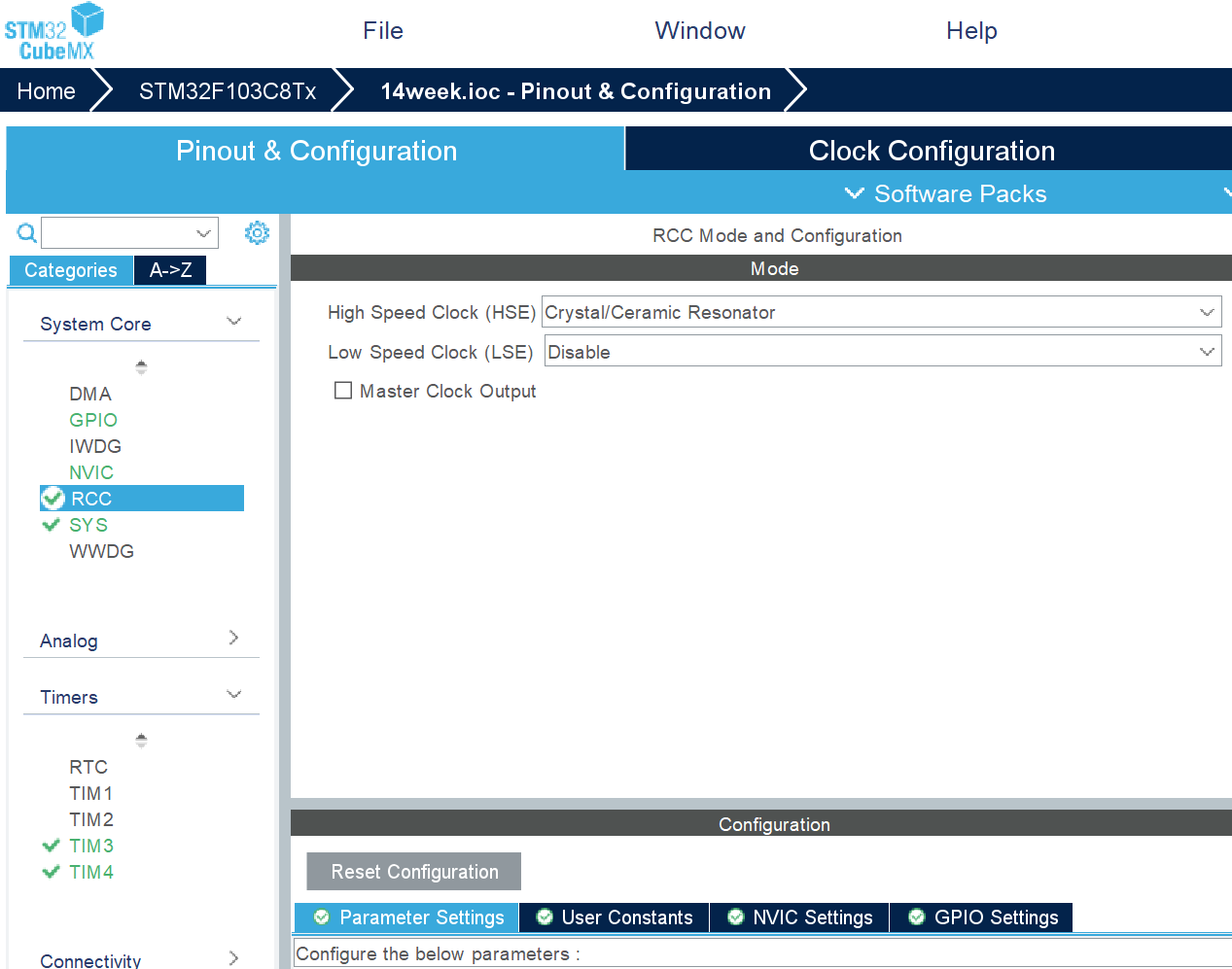This screenshot has width=1232, height=969.
Task: Open the Help menu
Action: coord(971,31)
